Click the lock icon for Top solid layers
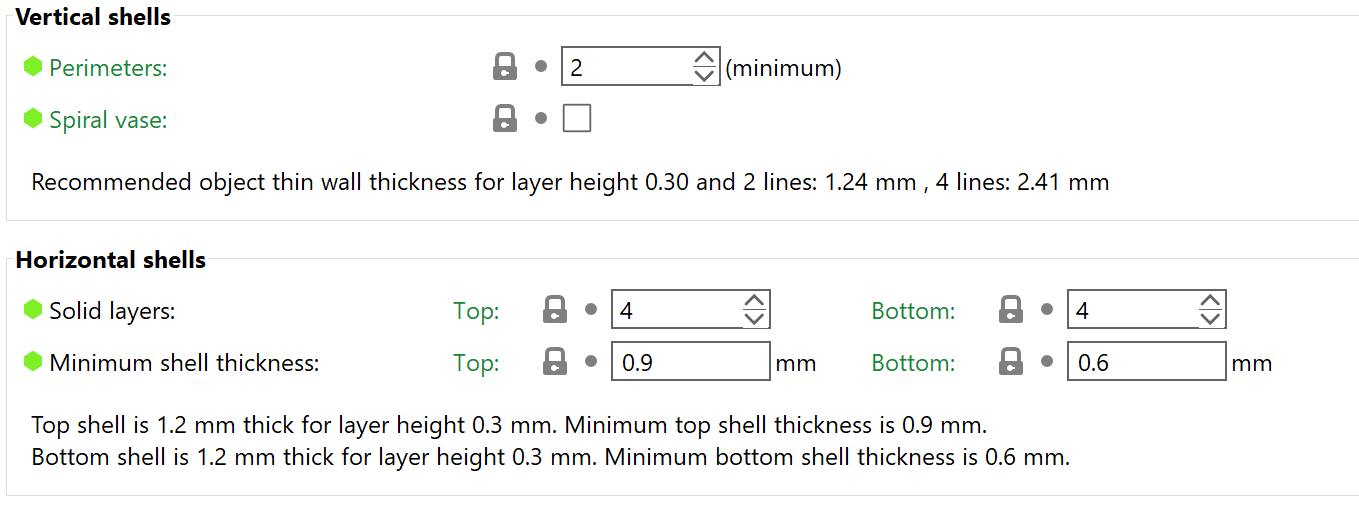Image resolution: width=1359 pixels, height=510 pixels. click(x=555, y=310)
